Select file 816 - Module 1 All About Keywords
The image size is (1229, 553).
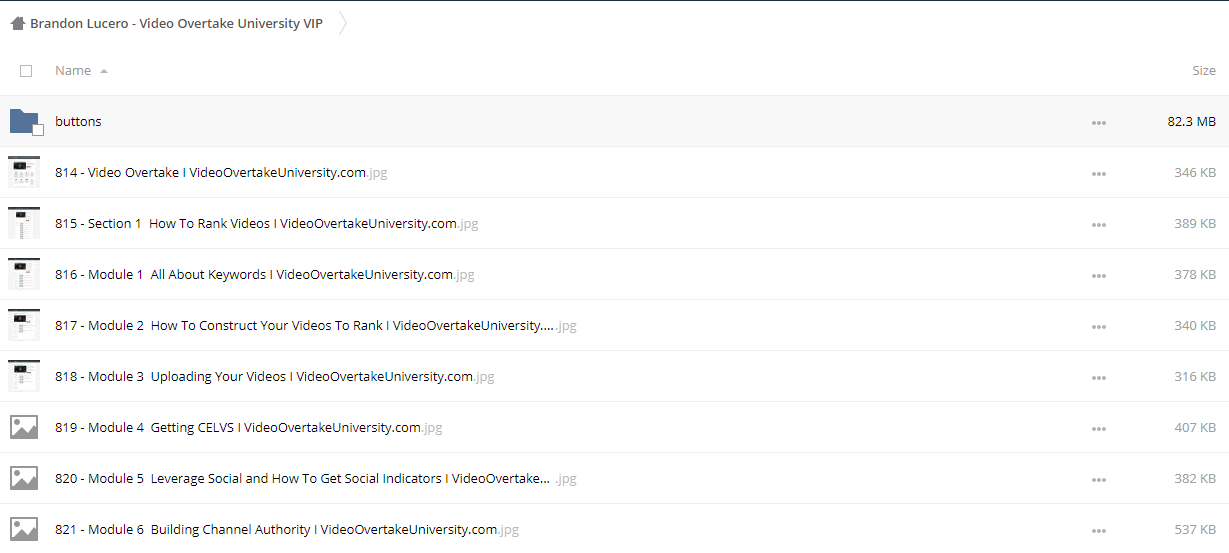[265, 274]
